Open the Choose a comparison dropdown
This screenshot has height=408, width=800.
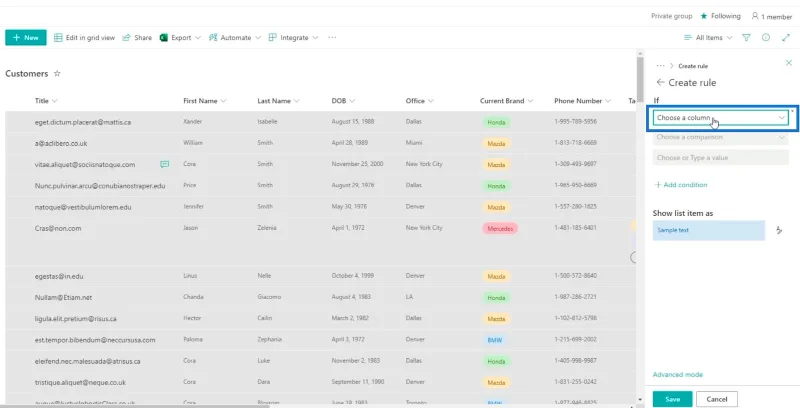pyautogui.click(x=720, y=137)
